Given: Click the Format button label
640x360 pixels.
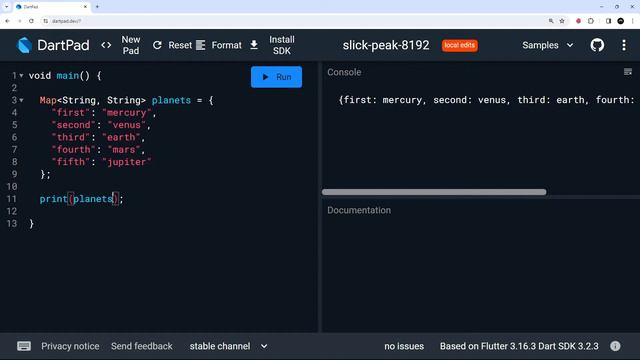Looking at the screenshot, I should pos(227,45).
